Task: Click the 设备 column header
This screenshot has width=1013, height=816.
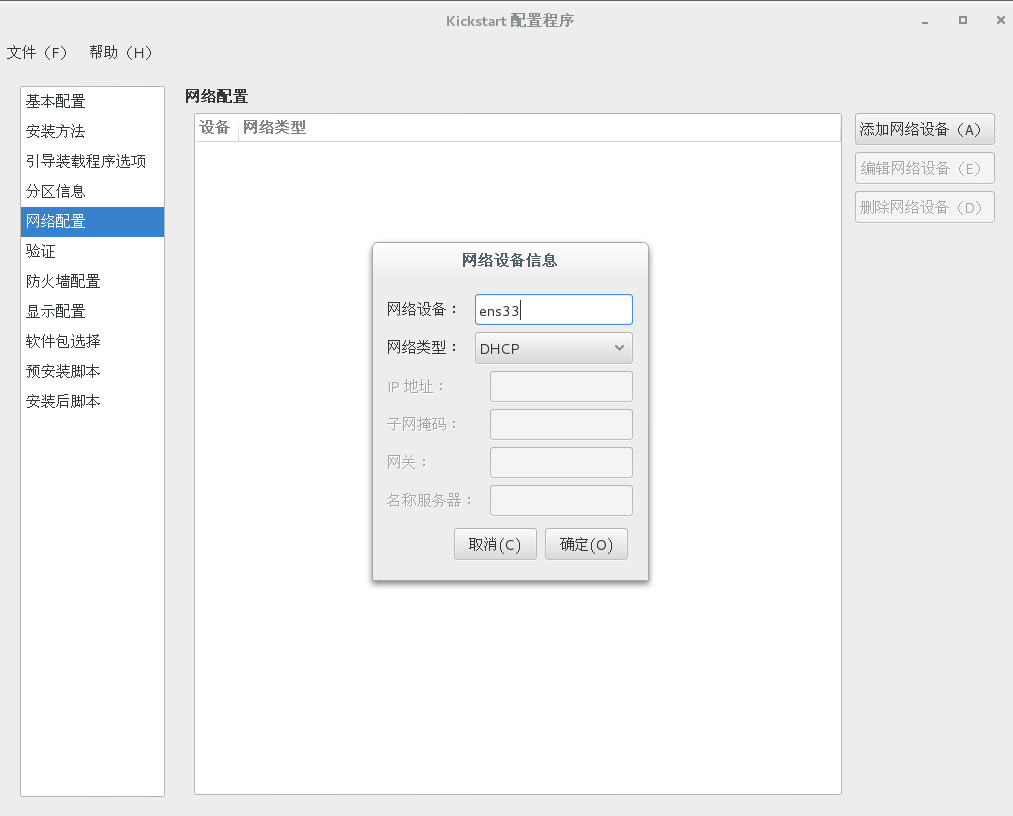Action: tap(216, 127)
